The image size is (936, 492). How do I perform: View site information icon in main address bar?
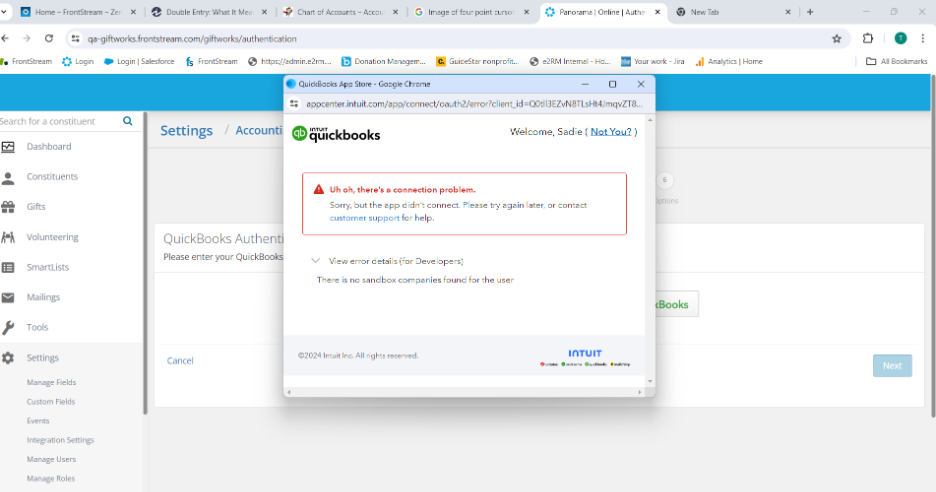[75, 38]
